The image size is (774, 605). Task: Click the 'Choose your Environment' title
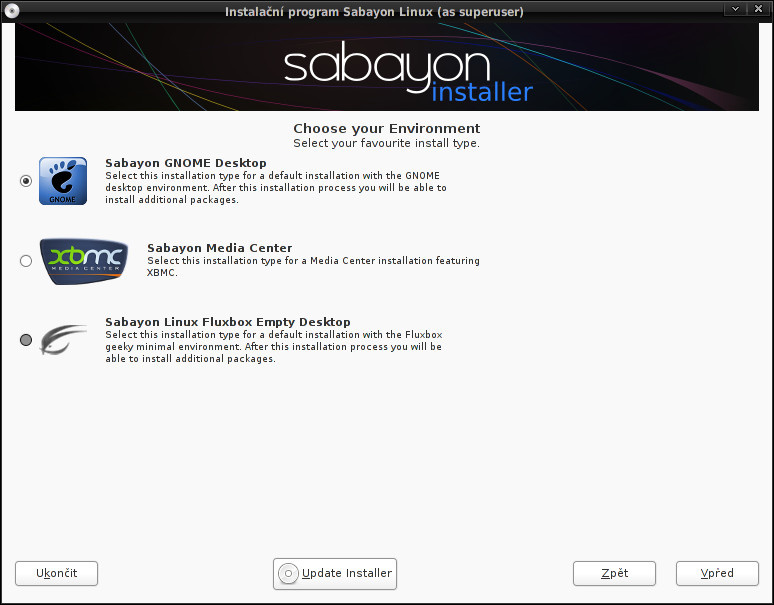(387, 128)
